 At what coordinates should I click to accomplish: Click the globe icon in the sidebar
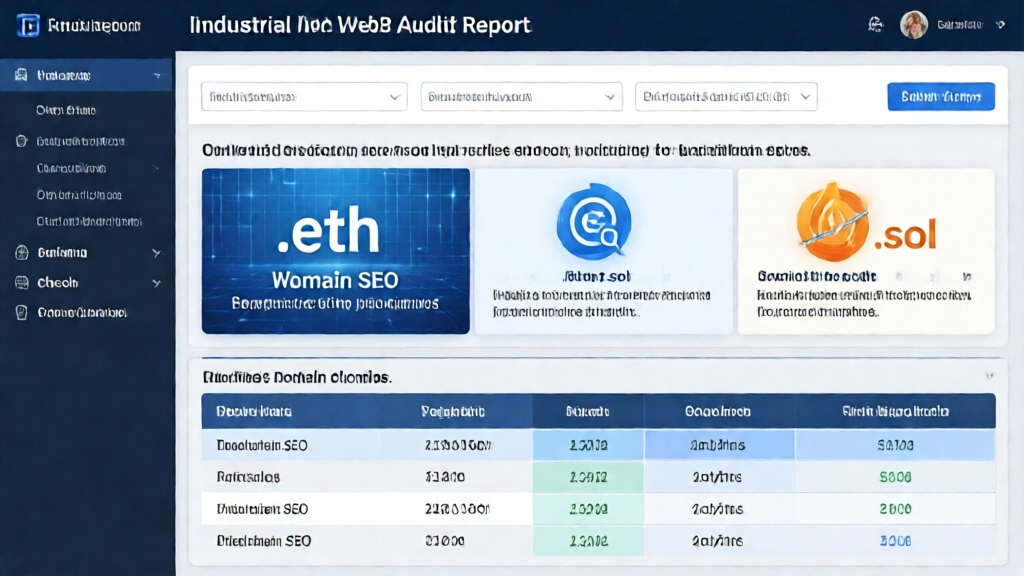click(22, 253)
